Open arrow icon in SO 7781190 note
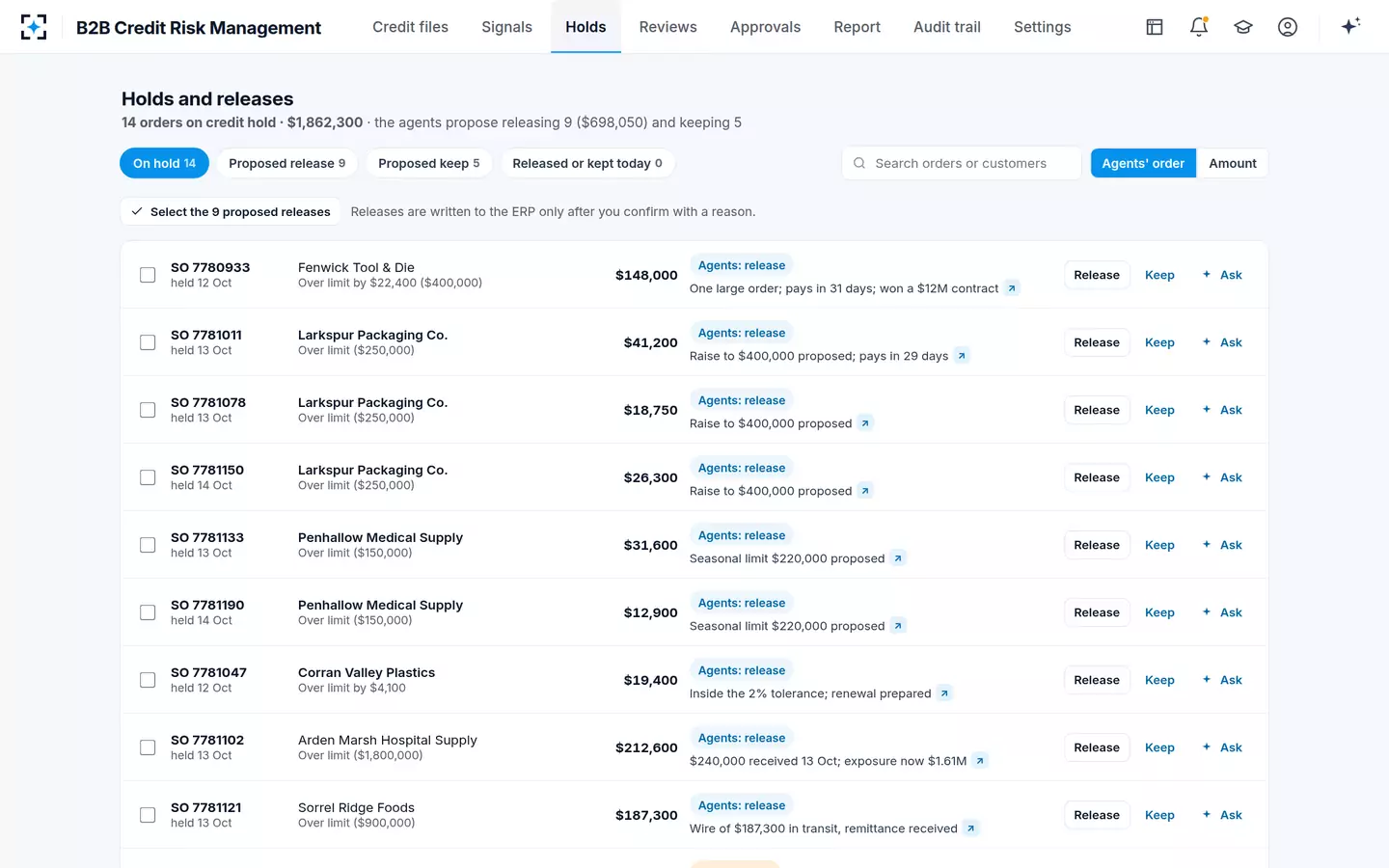Viewport: 1389px width, 868px height. click(898, 626)
